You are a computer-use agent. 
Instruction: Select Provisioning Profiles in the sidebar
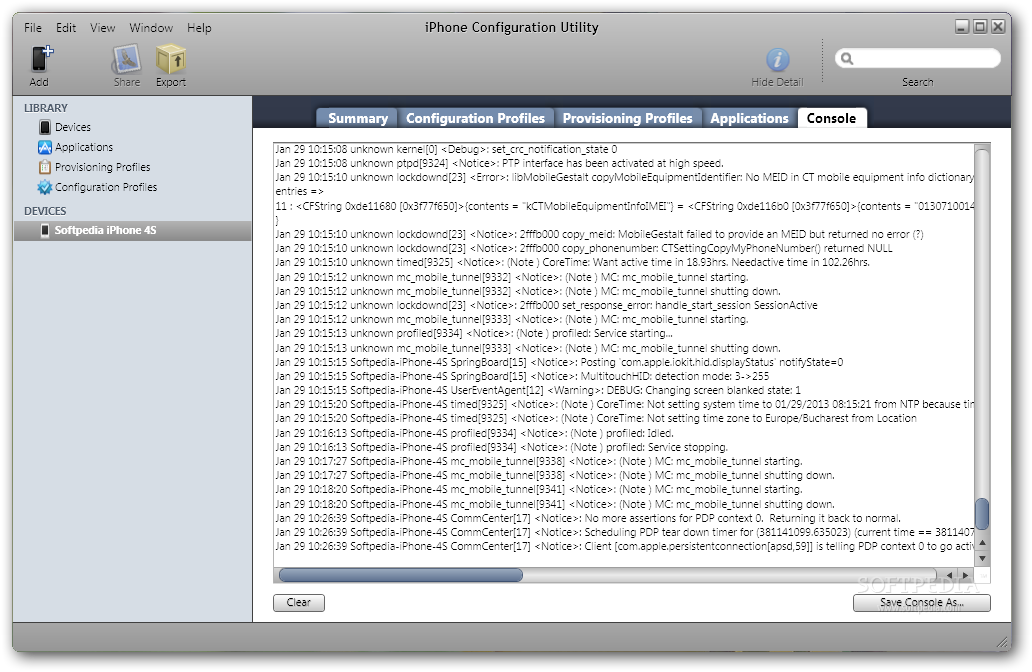tap(103, 167)
